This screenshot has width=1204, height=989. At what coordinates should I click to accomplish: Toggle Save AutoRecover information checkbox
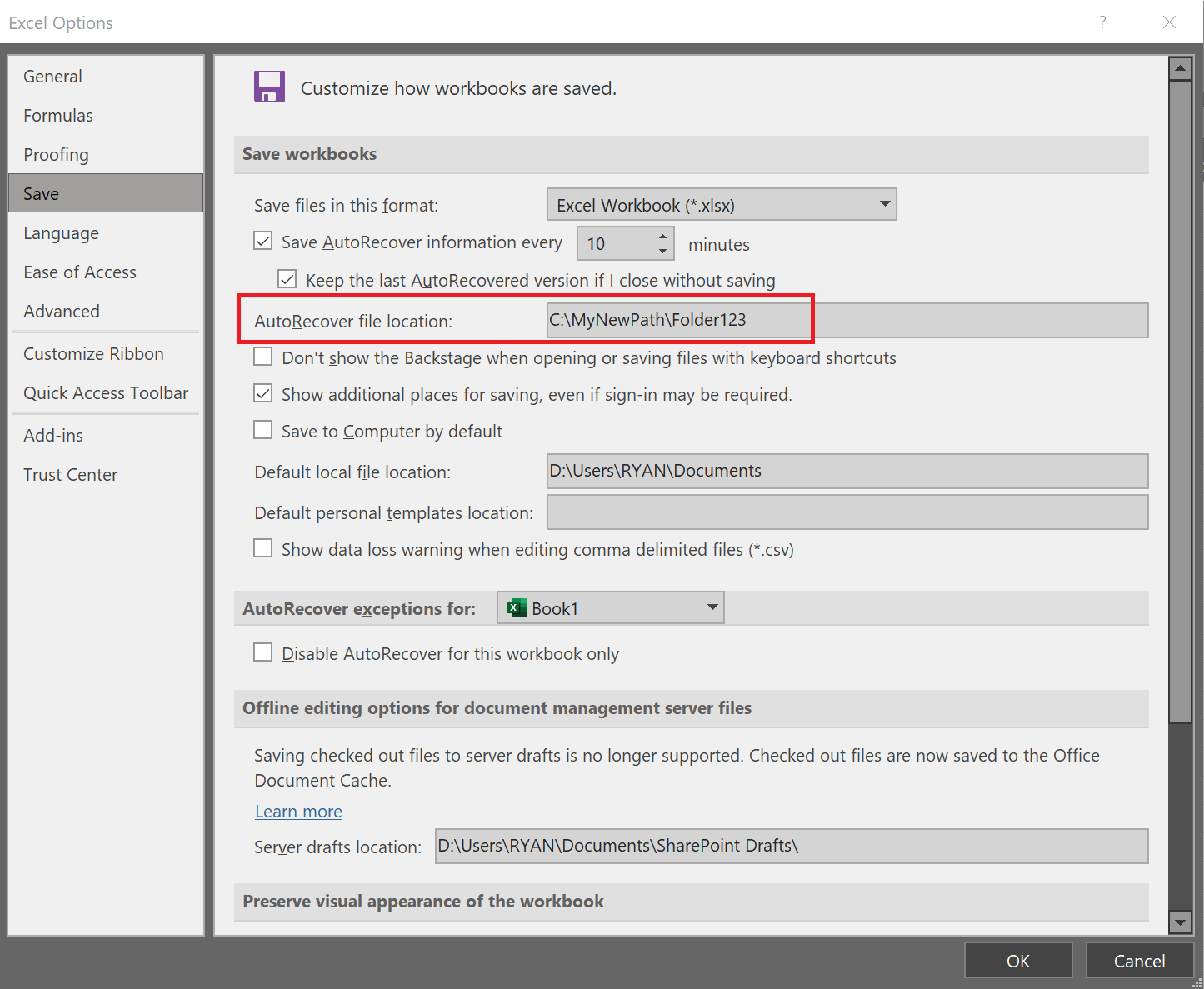click(x=263, y=242)
